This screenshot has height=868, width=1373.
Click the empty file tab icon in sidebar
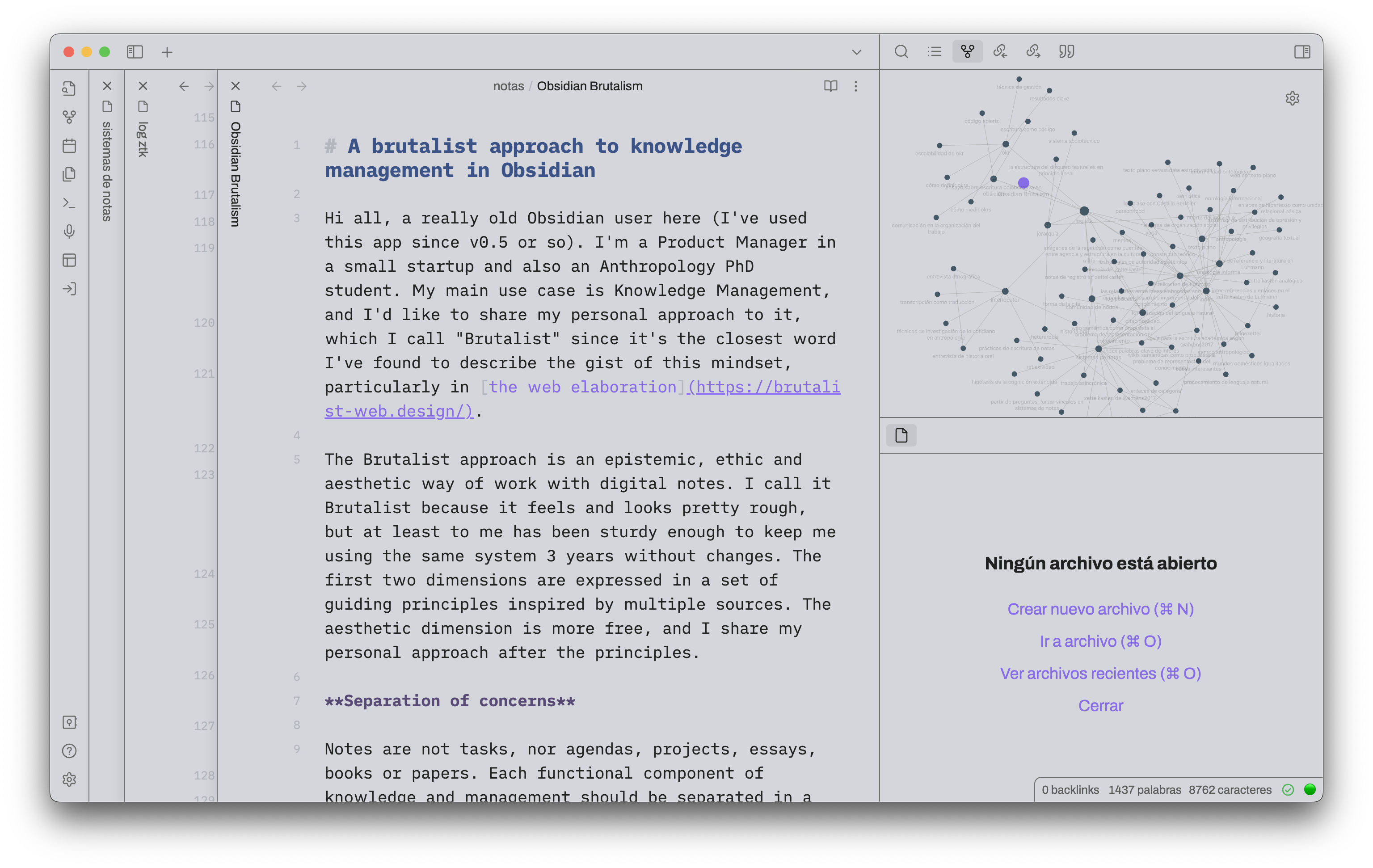[901, 436]
